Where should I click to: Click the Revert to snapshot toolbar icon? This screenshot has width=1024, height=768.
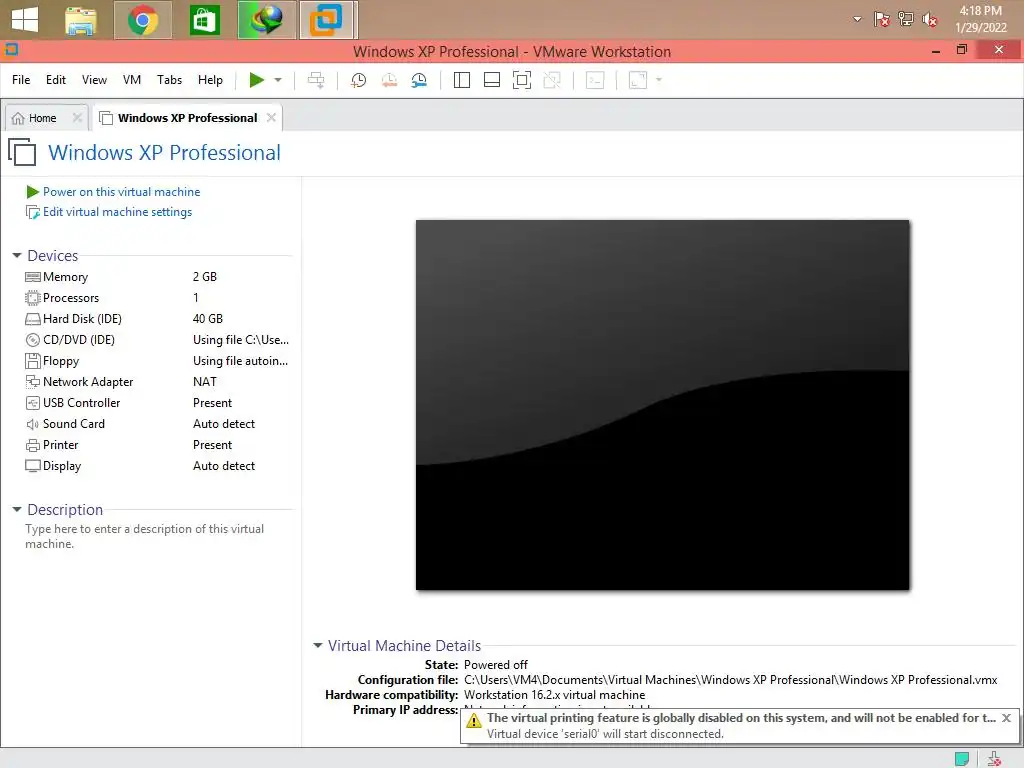click(x=389, y=80)
